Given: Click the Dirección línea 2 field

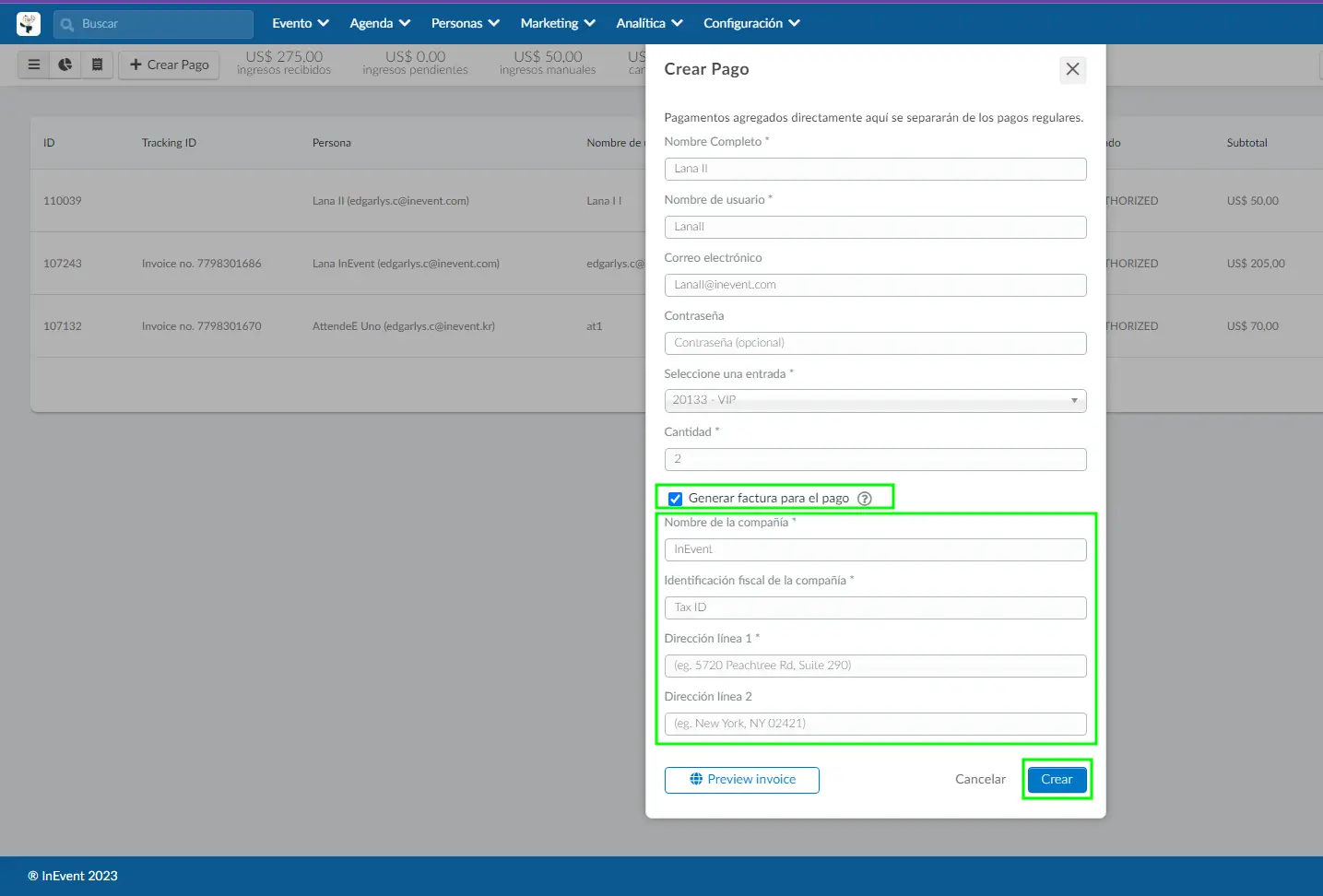Looking at the screenshot, I should coord(875,724).
